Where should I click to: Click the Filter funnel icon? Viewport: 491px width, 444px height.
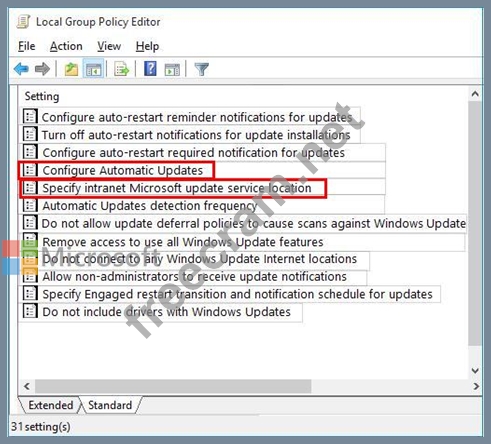pos(202,69)
